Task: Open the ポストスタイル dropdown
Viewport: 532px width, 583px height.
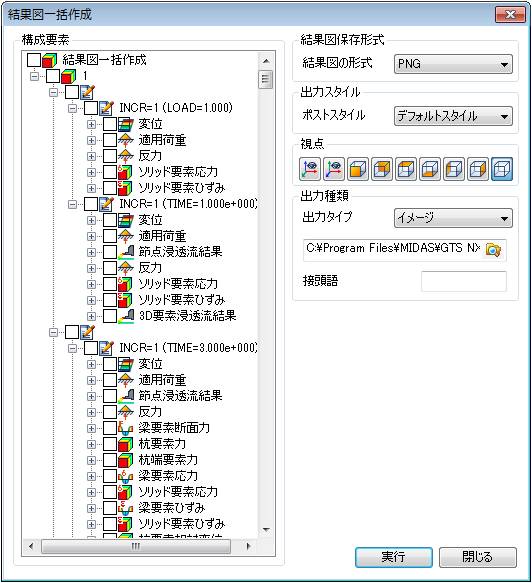Action: [x=453, y=116]
